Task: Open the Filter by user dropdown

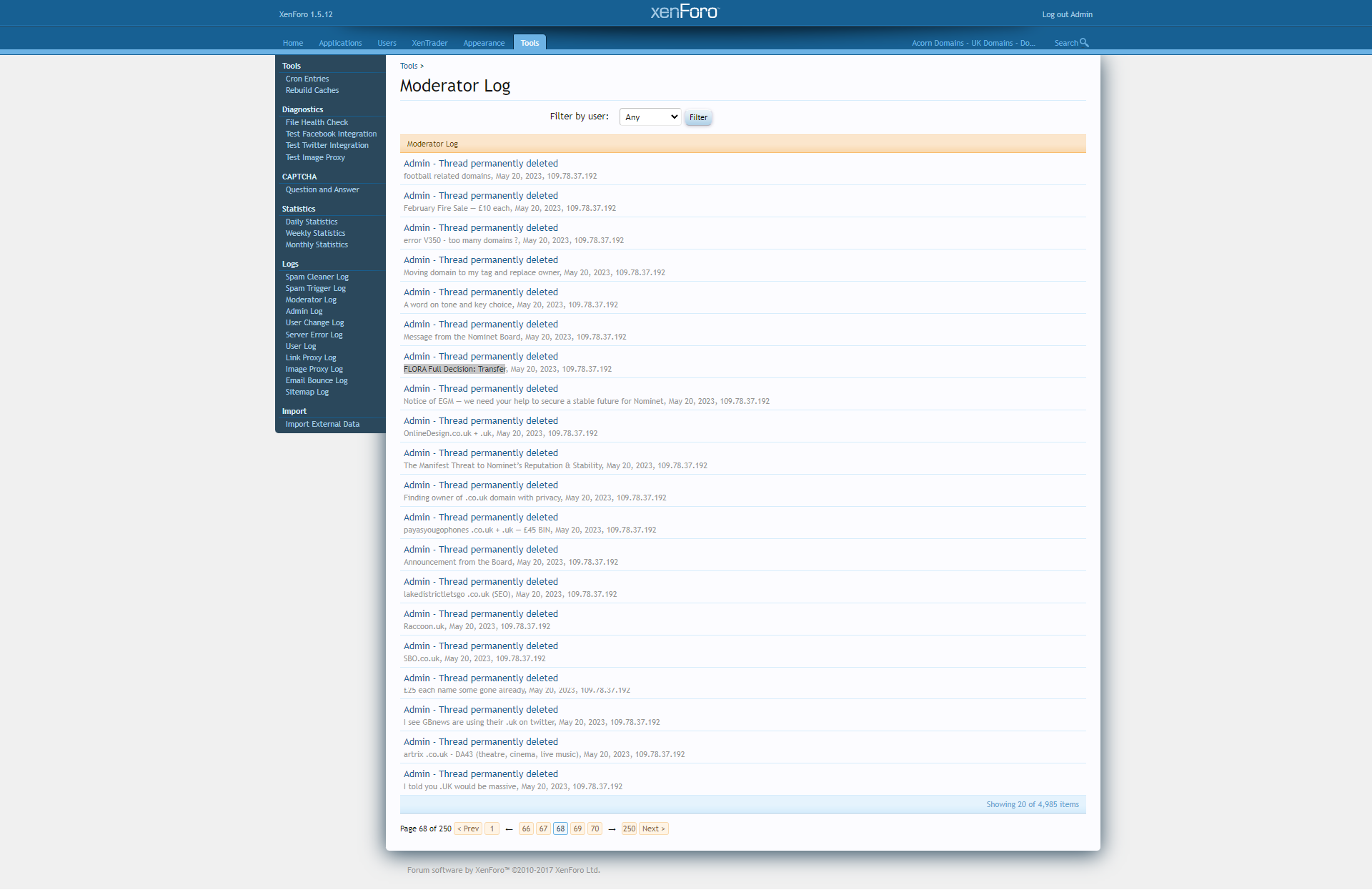Action: 650,117
